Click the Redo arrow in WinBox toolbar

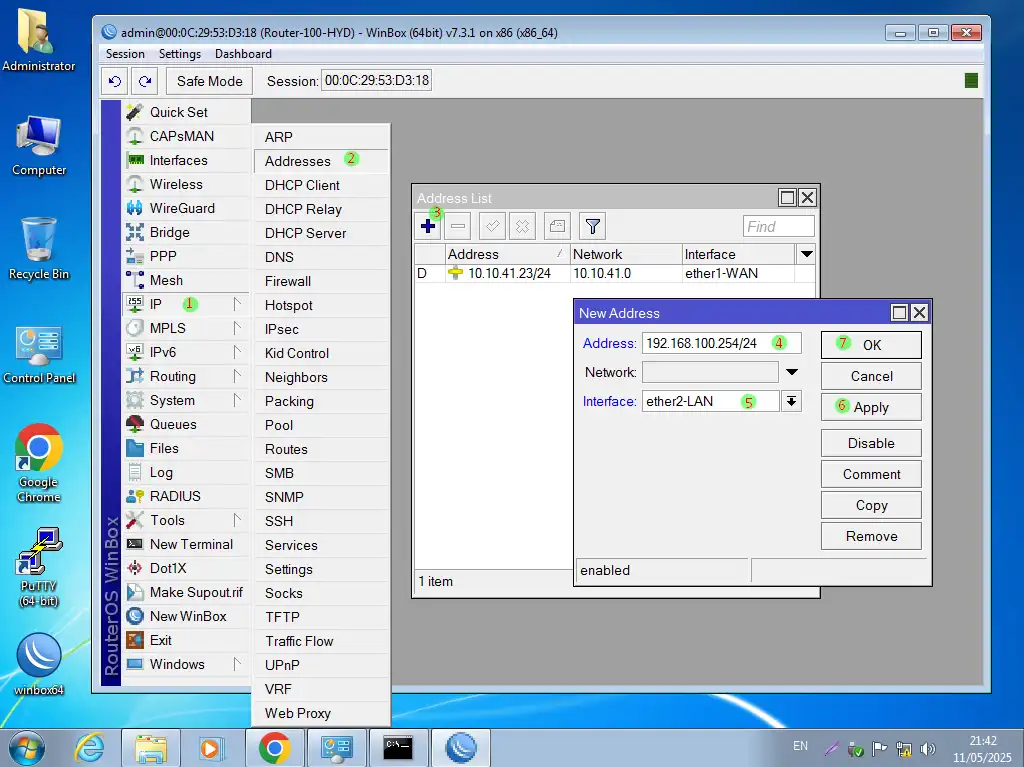point(146,81)
